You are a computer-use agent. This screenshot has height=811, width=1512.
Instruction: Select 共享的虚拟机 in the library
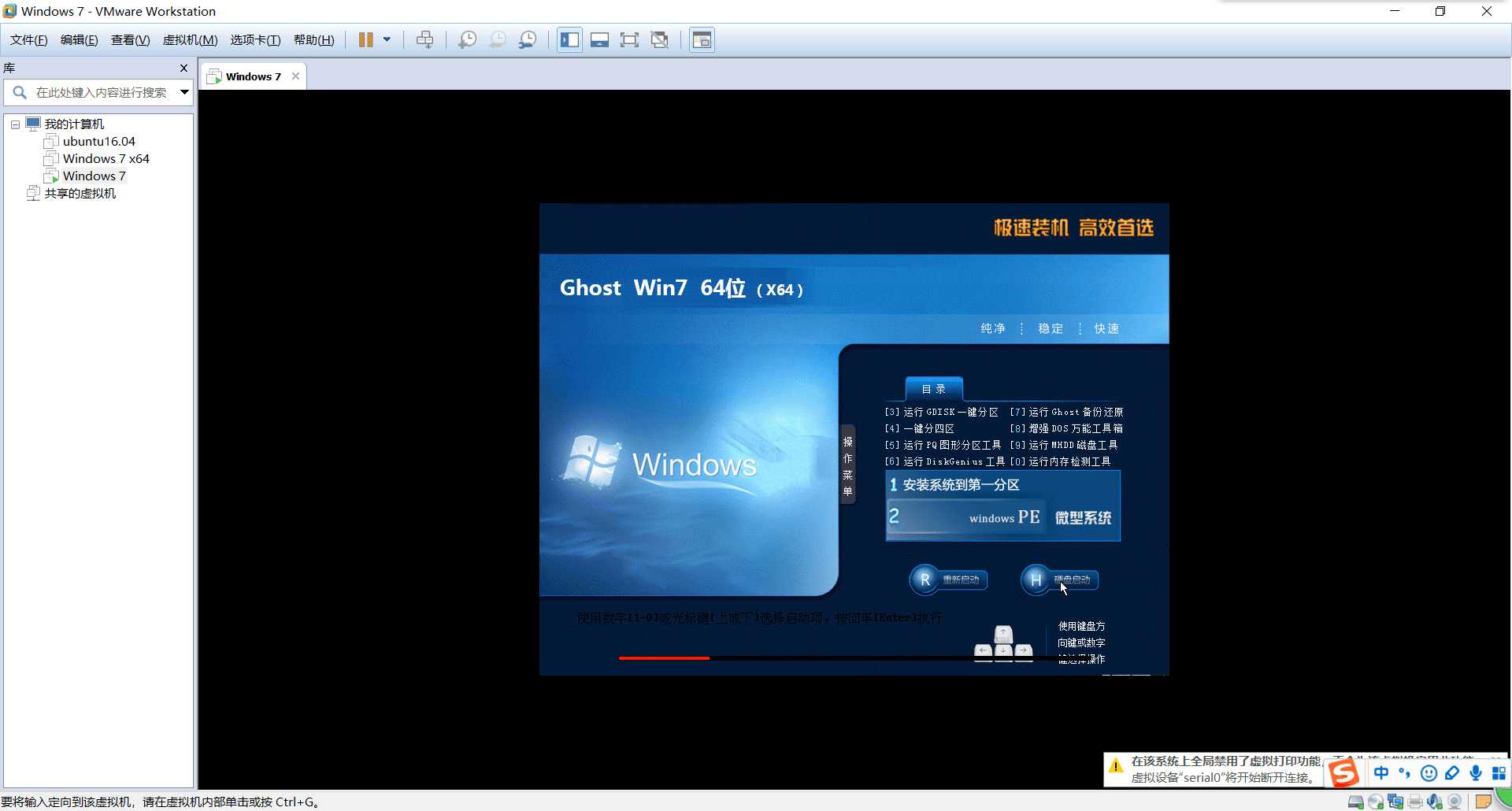(x=80, y=194)
